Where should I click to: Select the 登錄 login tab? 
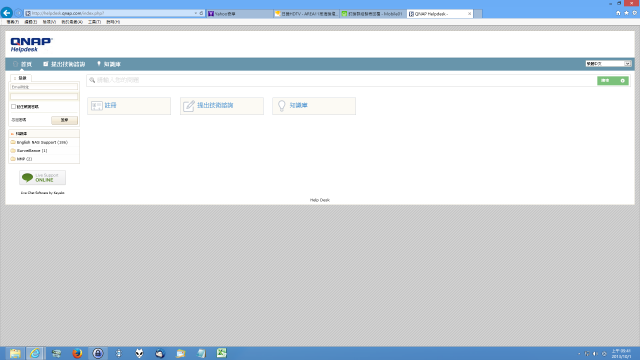[20, 78]
